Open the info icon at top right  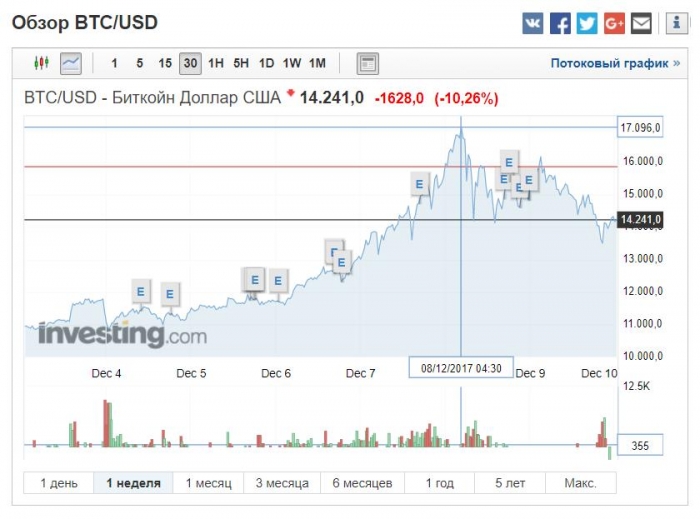click(676, 23)
